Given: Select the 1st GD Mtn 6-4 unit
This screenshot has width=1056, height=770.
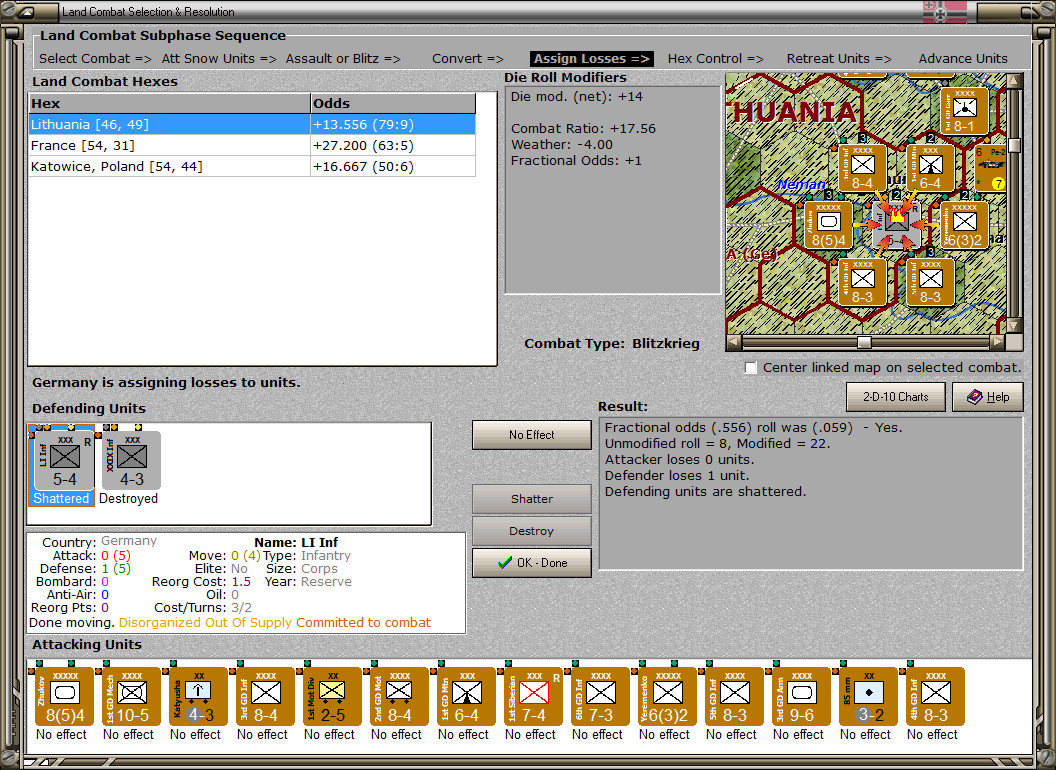Looking at the screenshot, I should pyautogui.click(x=466, y=696).
